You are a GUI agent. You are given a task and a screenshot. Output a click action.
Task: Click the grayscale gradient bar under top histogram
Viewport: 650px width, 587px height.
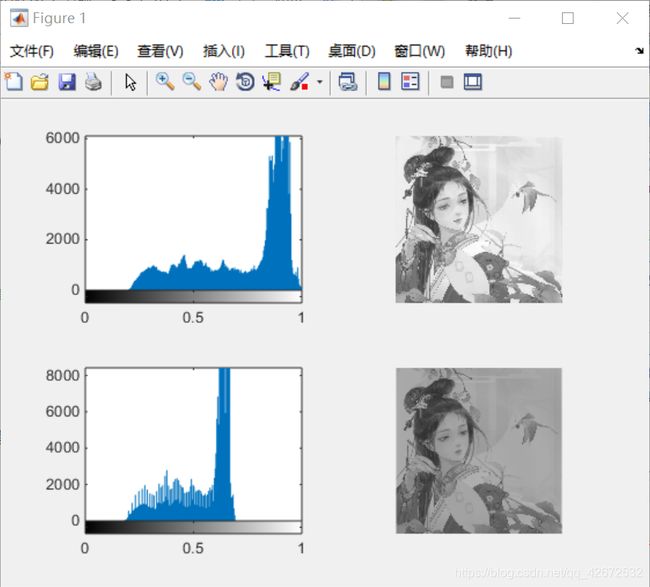click(194, 296)
